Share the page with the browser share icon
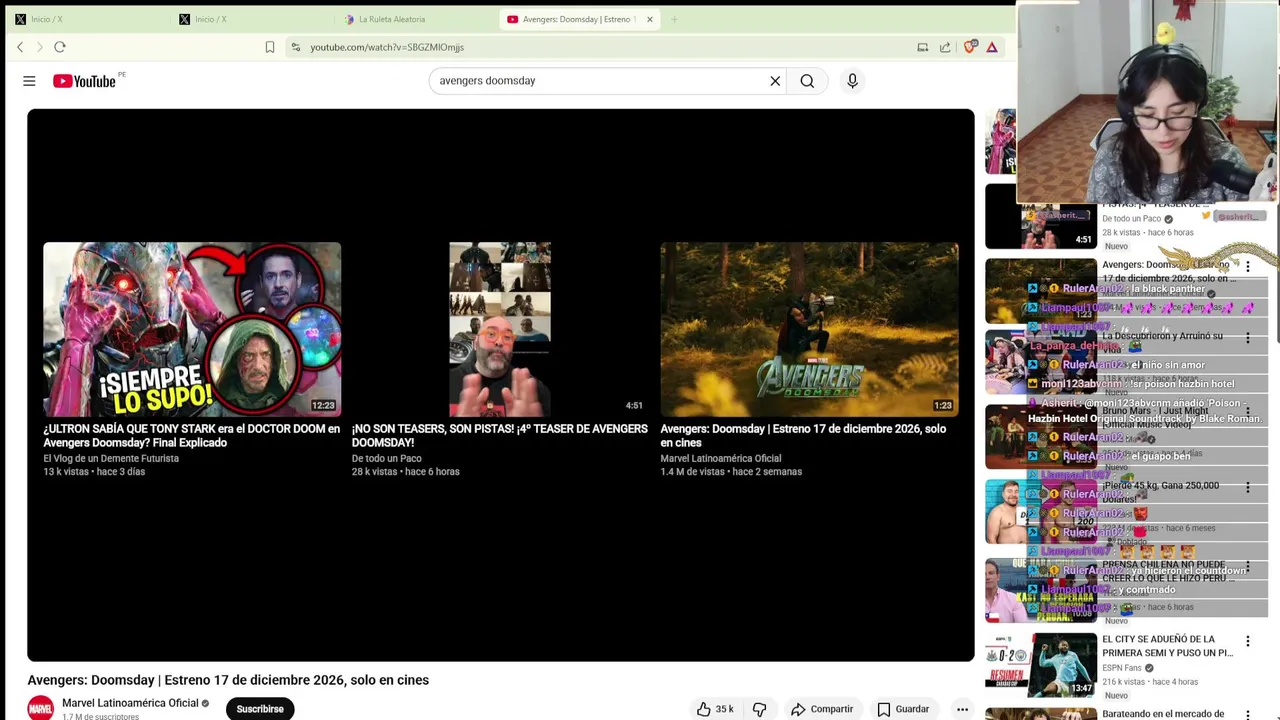The image size is (1280, 720). coord(945,47)
